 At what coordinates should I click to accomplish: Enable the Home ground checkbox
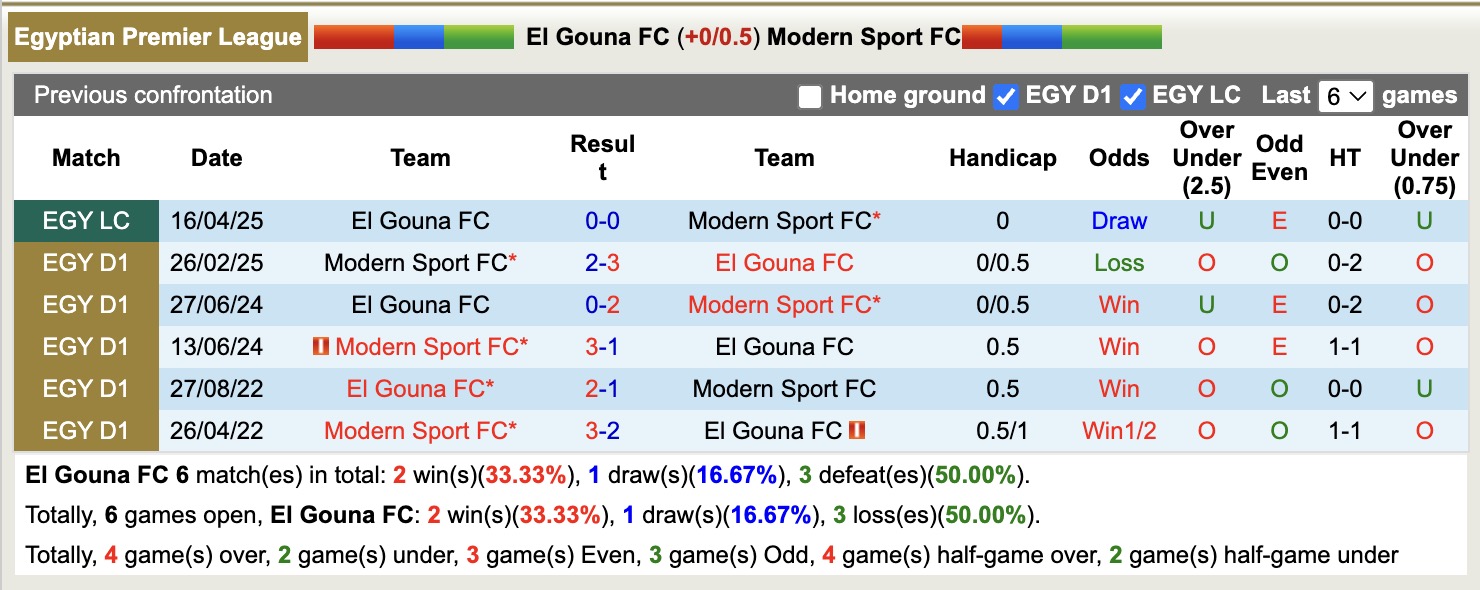point(810,96)
